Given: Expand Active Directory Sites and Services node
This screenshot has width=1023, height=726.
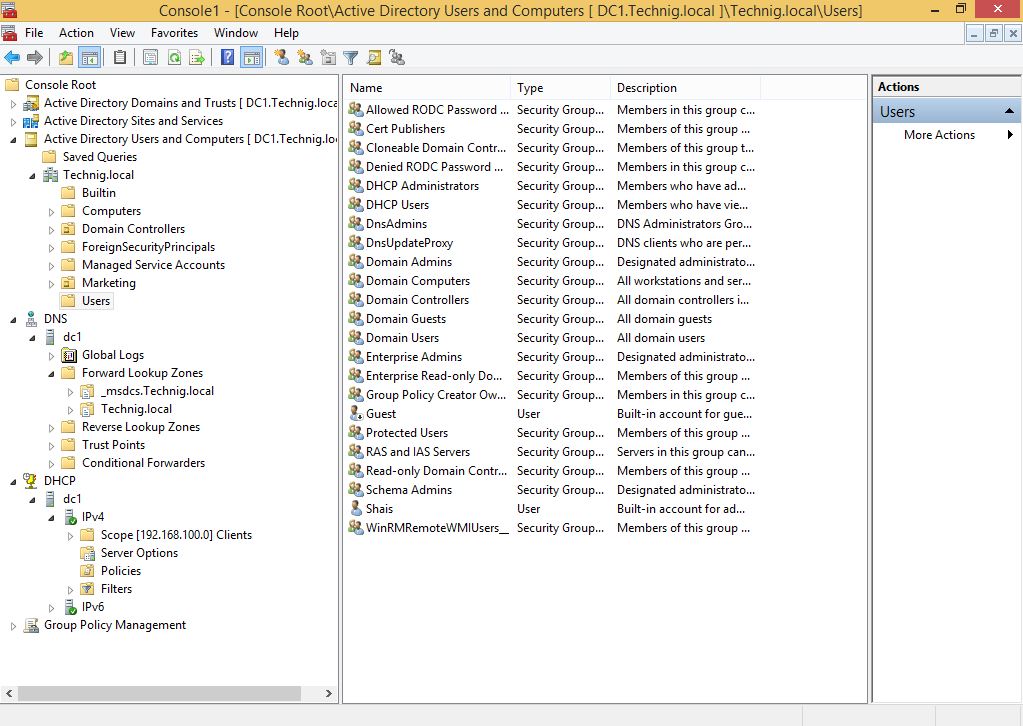Looking at the screenshot, I should pyautogui.click(x=13, y=121).
